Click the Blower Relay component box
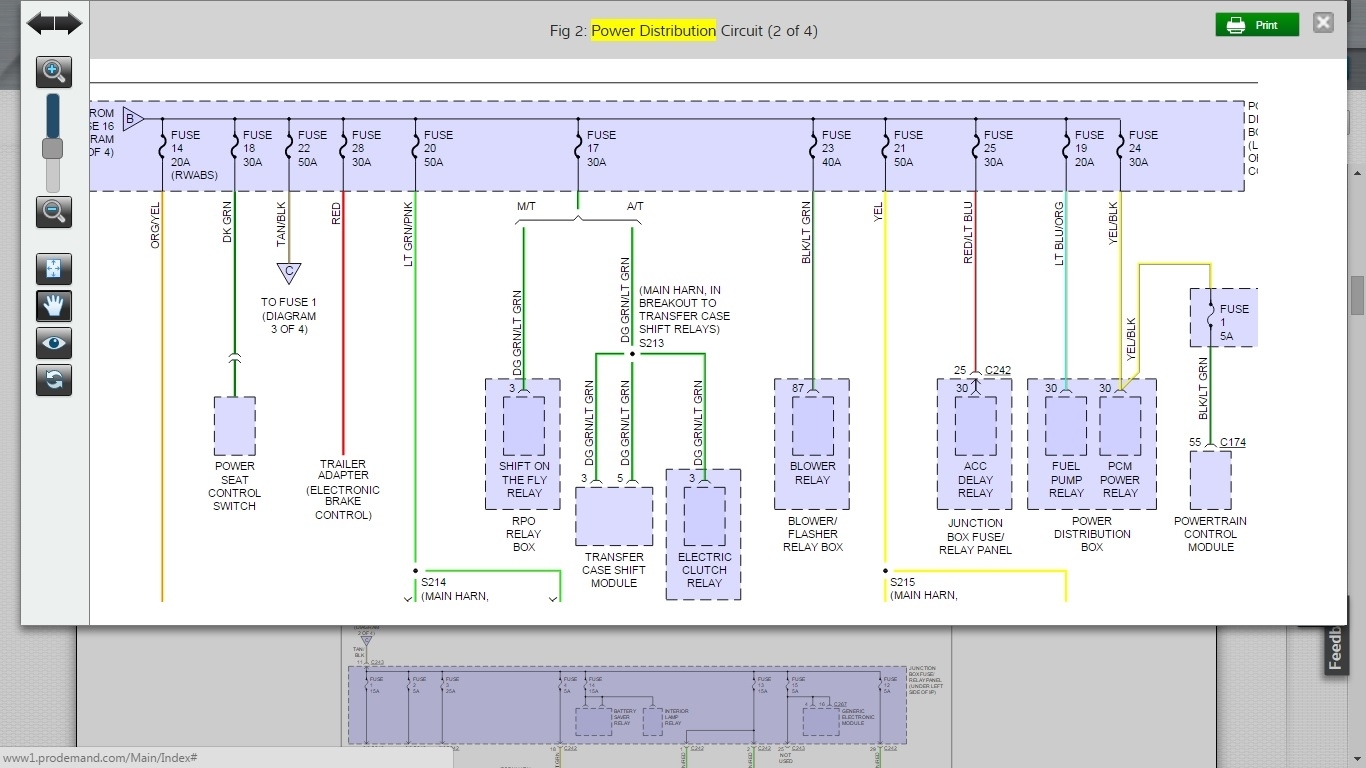This screenshot has height=768, width=1366. tap(812, 426)
